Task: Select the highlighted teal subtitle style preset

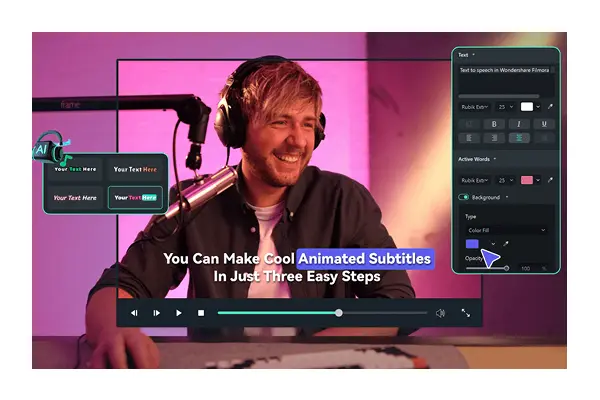Action: (x=135, y=198)
